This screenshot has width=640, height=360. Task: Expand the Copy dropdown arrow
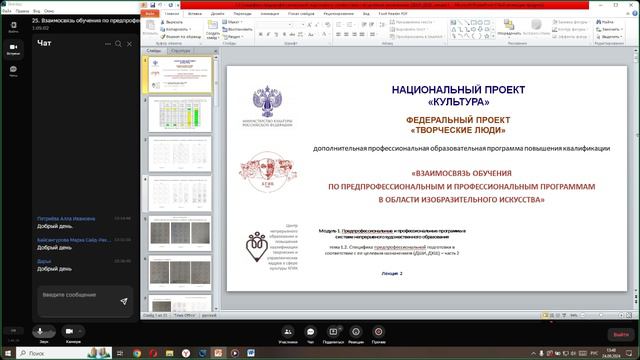190,29
